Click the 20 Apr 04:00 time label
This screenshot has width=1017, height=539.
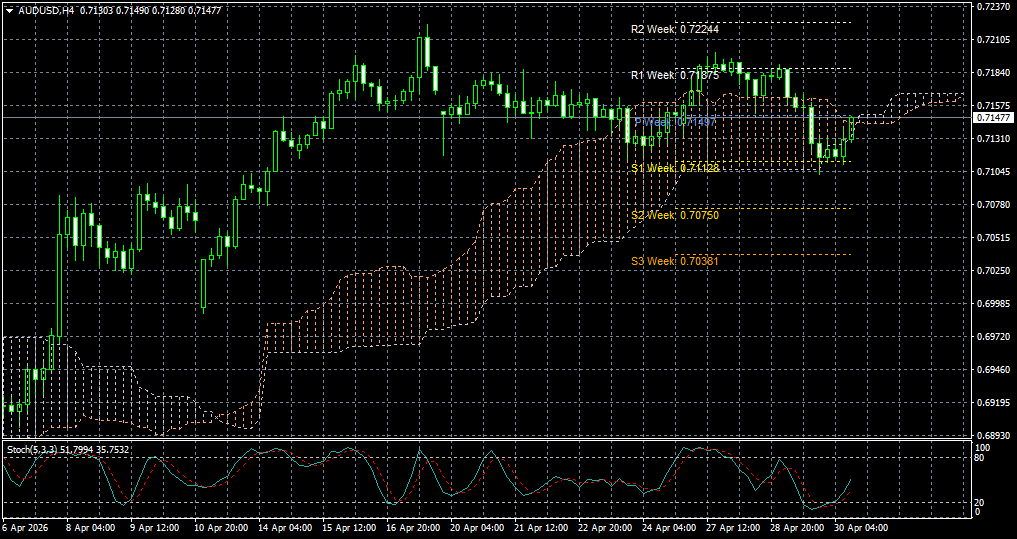pos(477,529)
